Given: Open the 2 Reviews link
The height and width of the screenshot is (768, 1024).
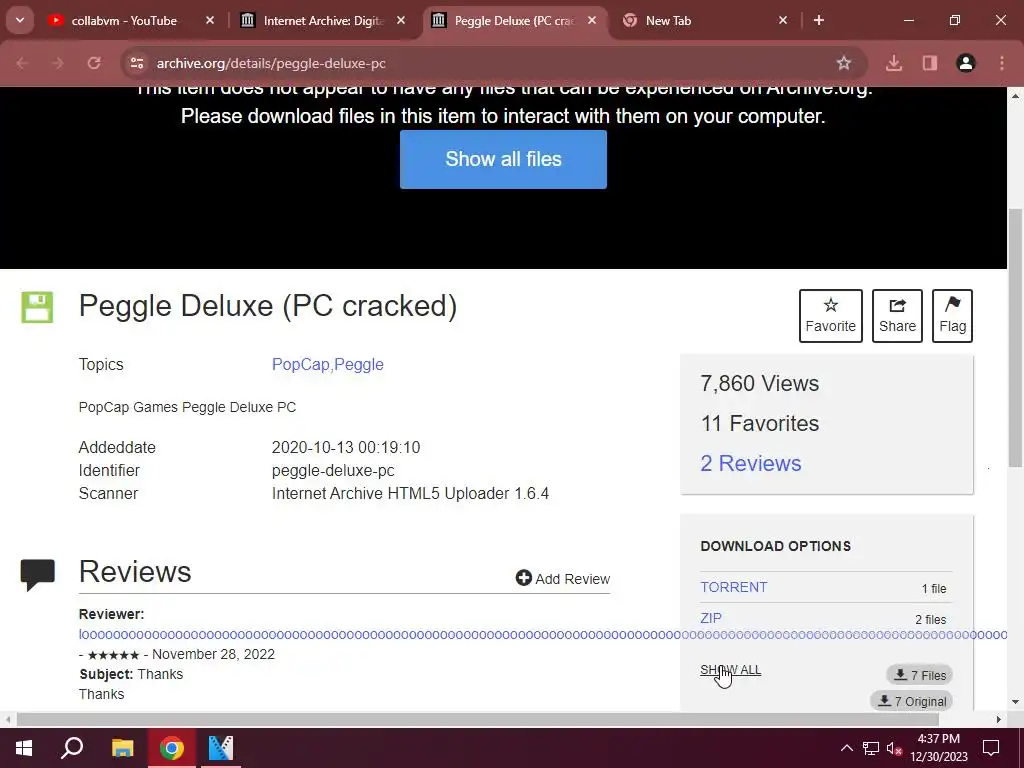Looking at the screenshot, I should 750,463.
